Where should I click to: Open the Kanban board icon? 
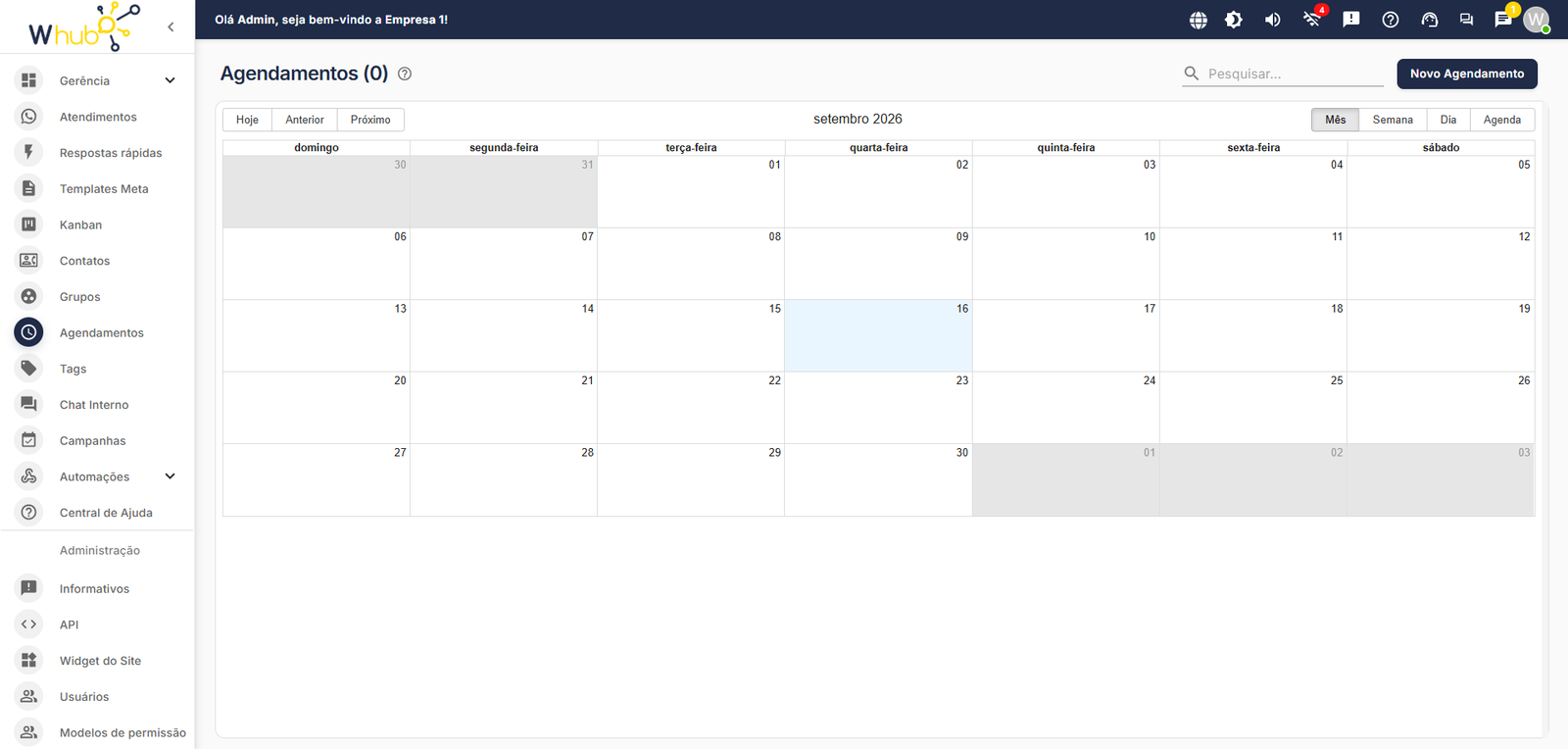pyautogui.click(x=29, y=225)
